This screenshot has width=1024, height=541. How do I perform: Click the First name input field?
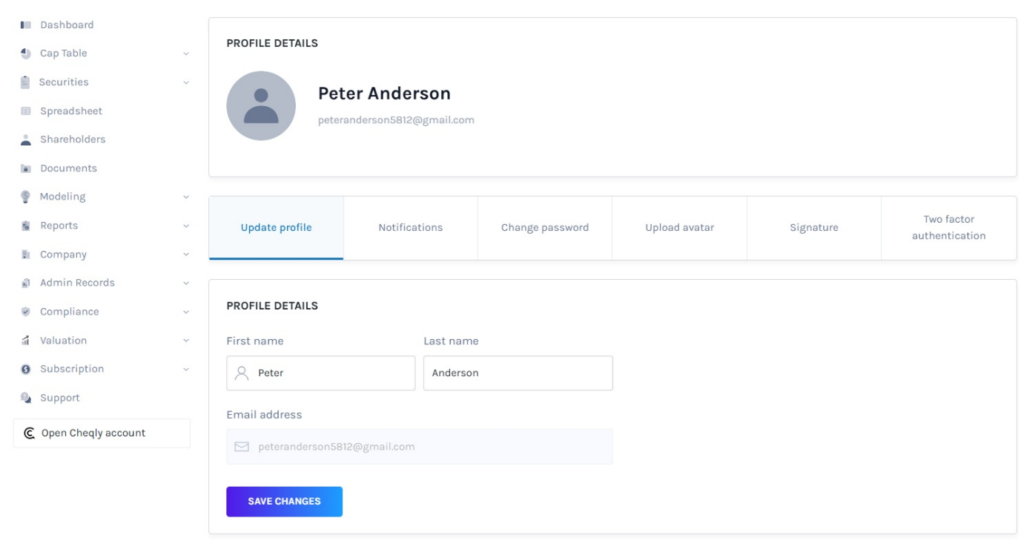tap(321, 373)
